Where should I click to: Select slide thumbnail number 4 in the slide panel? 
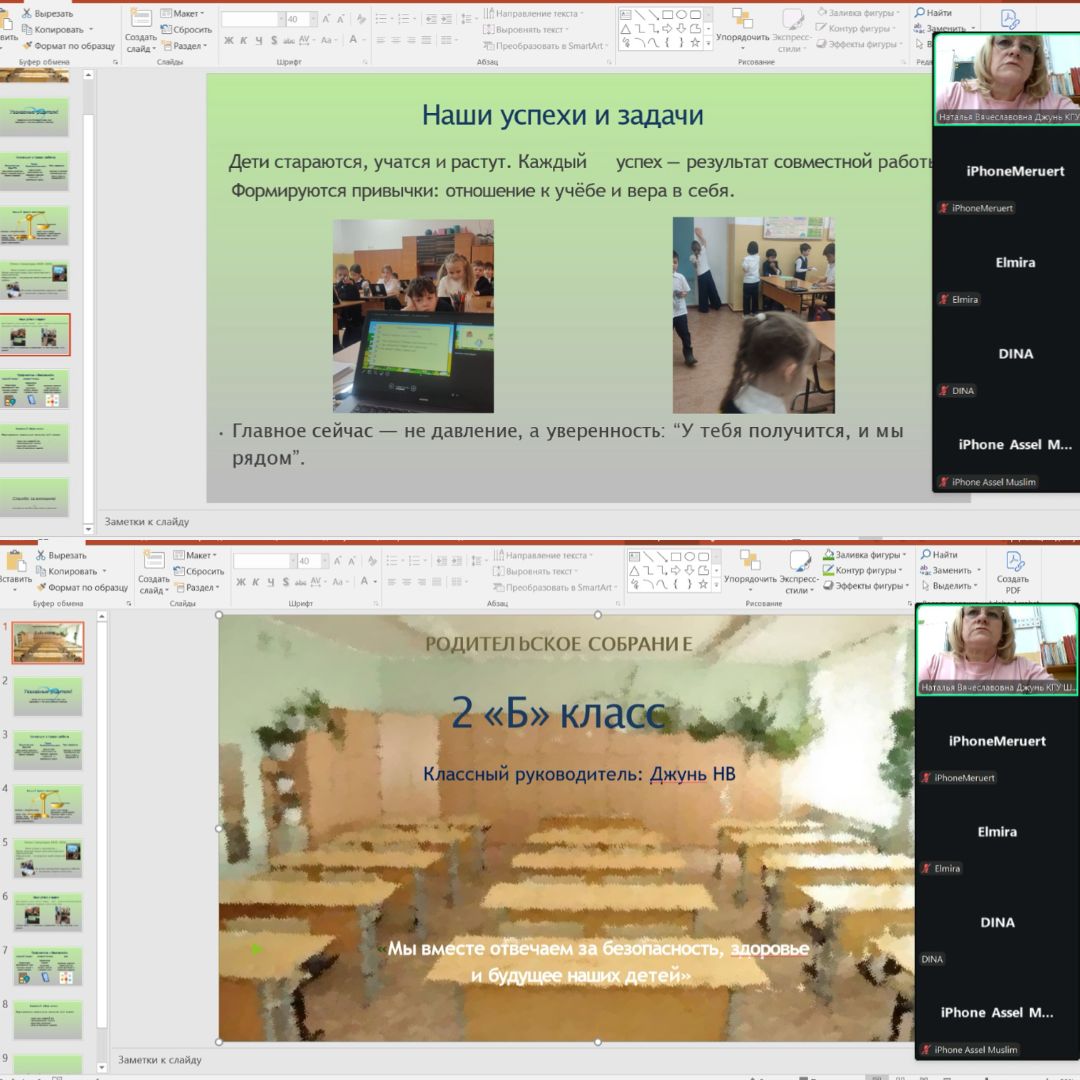(48, 804)
